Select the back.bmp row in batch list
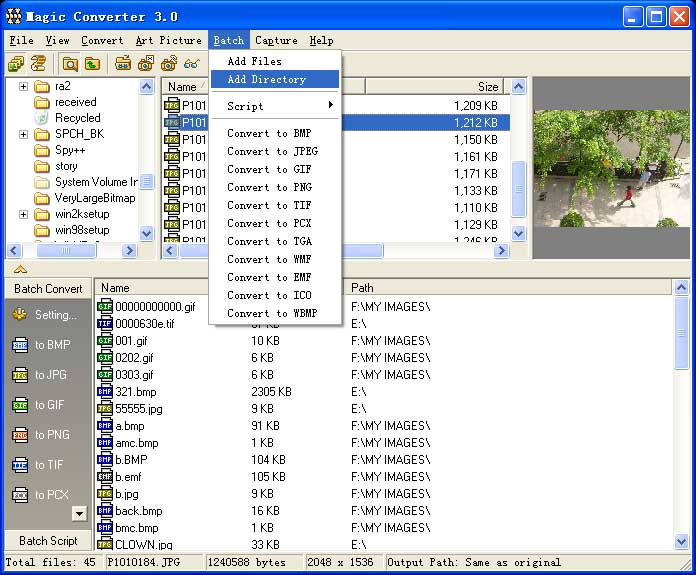The height and width of the screenshot is (575, 696). (384, 511)
